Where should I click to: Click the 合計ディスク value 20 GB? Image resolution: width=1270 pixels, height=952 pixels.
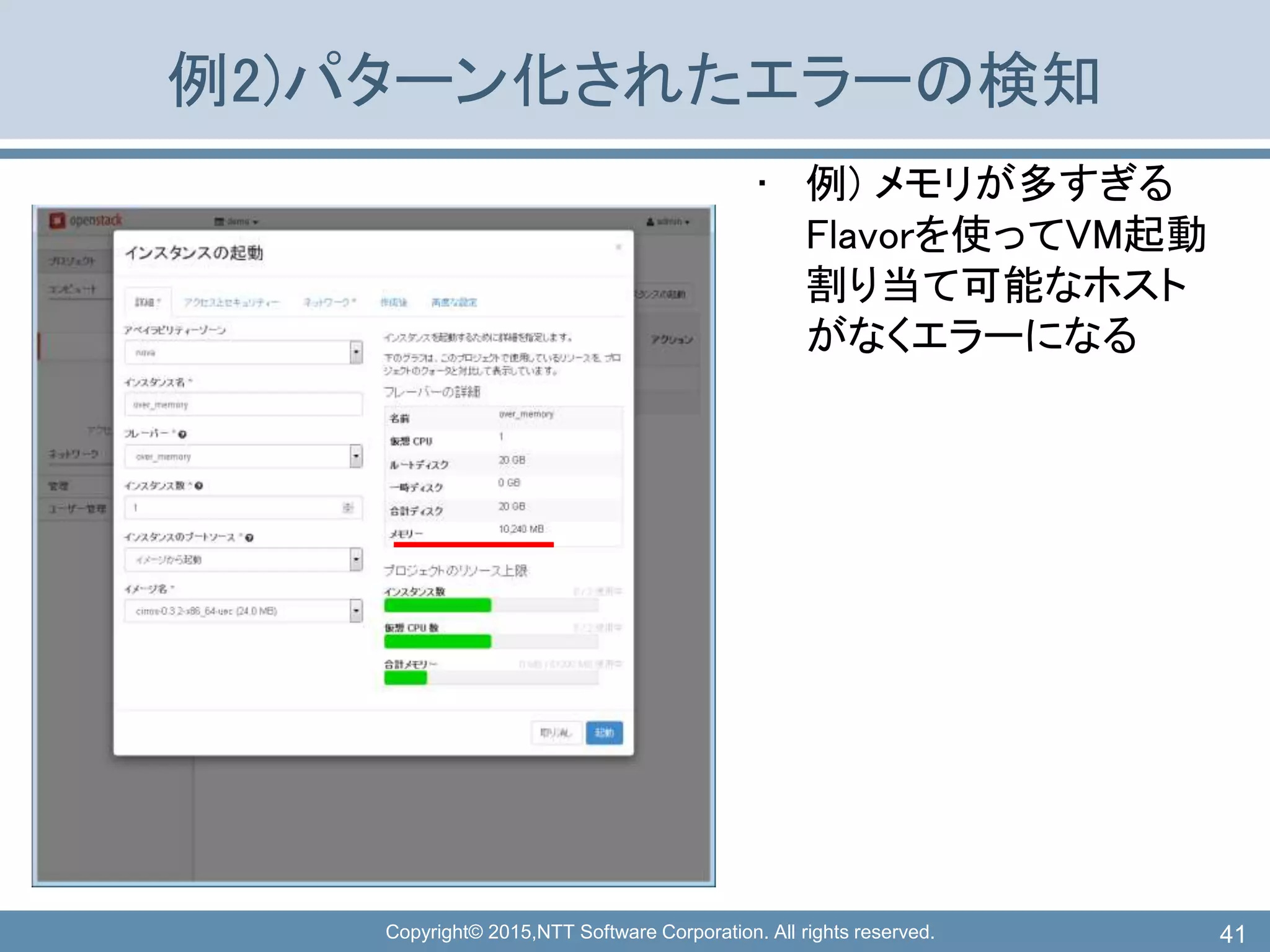[x=512, y=506]
